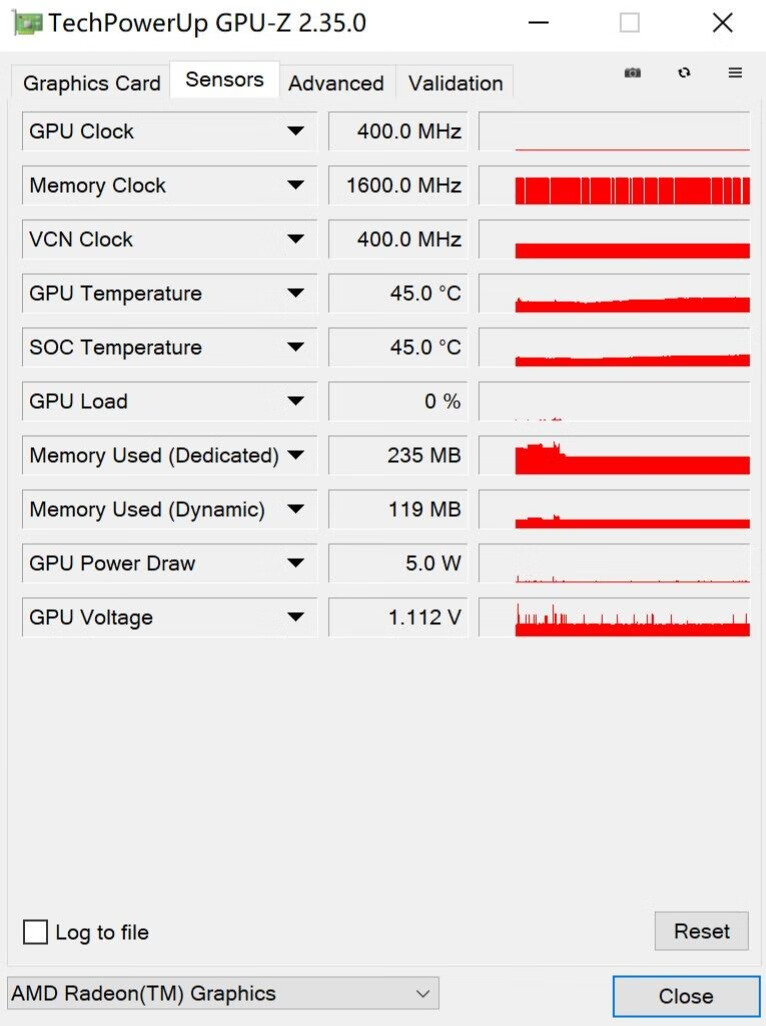
Task: Click the GPU-Z app icon in title bar
Action: pos(27,23)
